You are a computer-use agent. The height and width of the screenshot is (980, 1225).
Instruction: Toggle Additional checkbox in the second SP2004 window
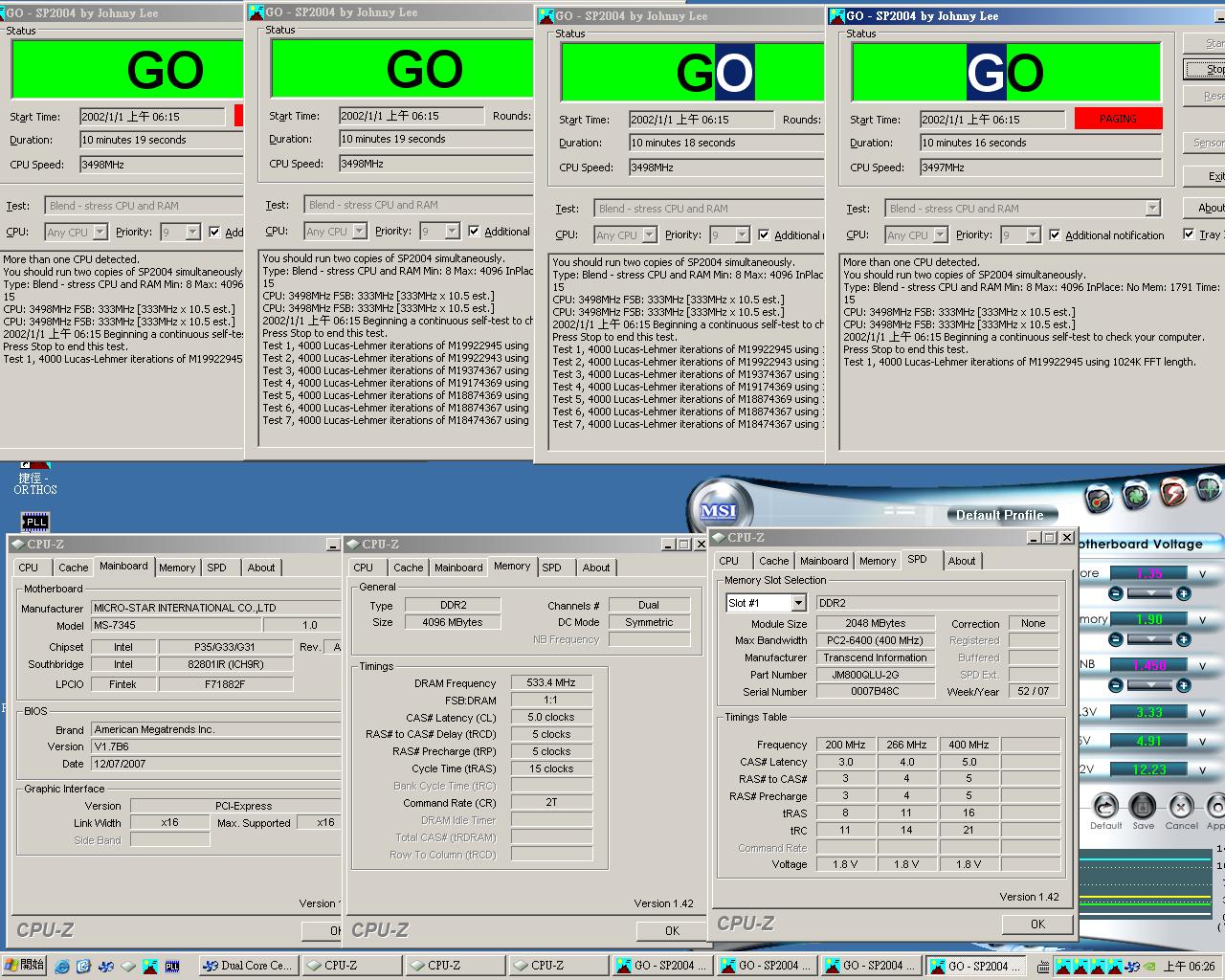coord(474,231)
